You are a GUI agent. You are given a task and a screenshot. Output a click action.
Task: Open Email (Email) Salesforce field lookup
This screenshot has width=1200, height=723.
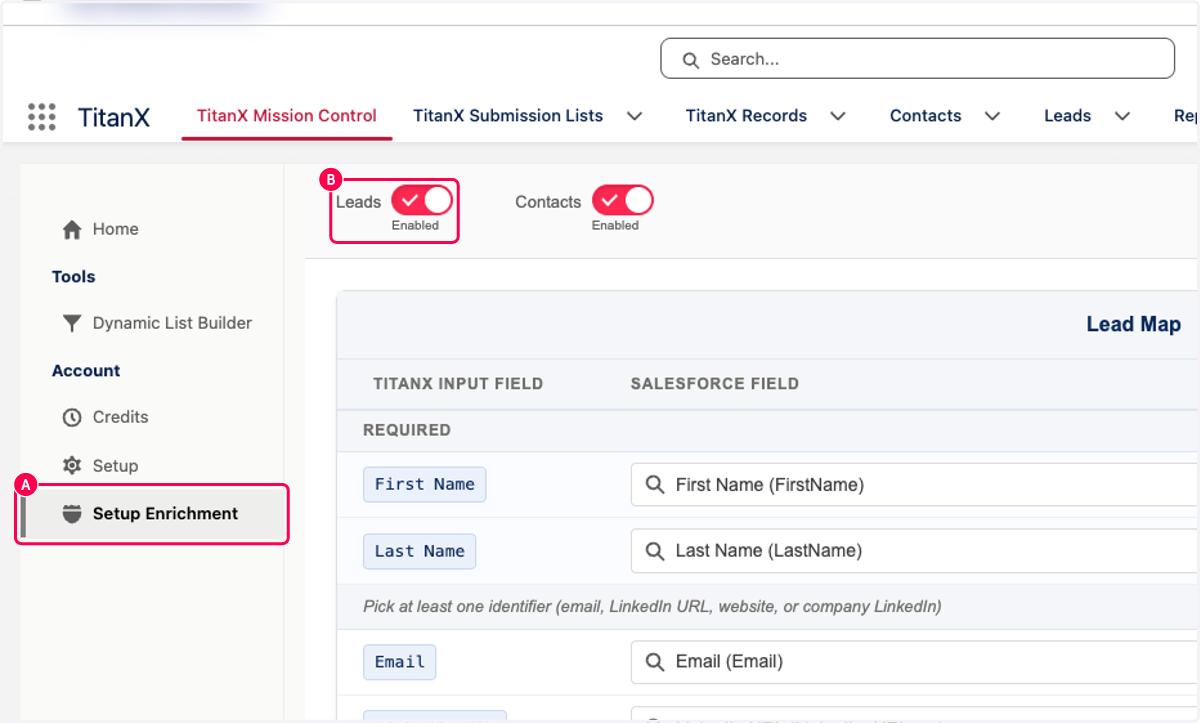click(915, 661)
